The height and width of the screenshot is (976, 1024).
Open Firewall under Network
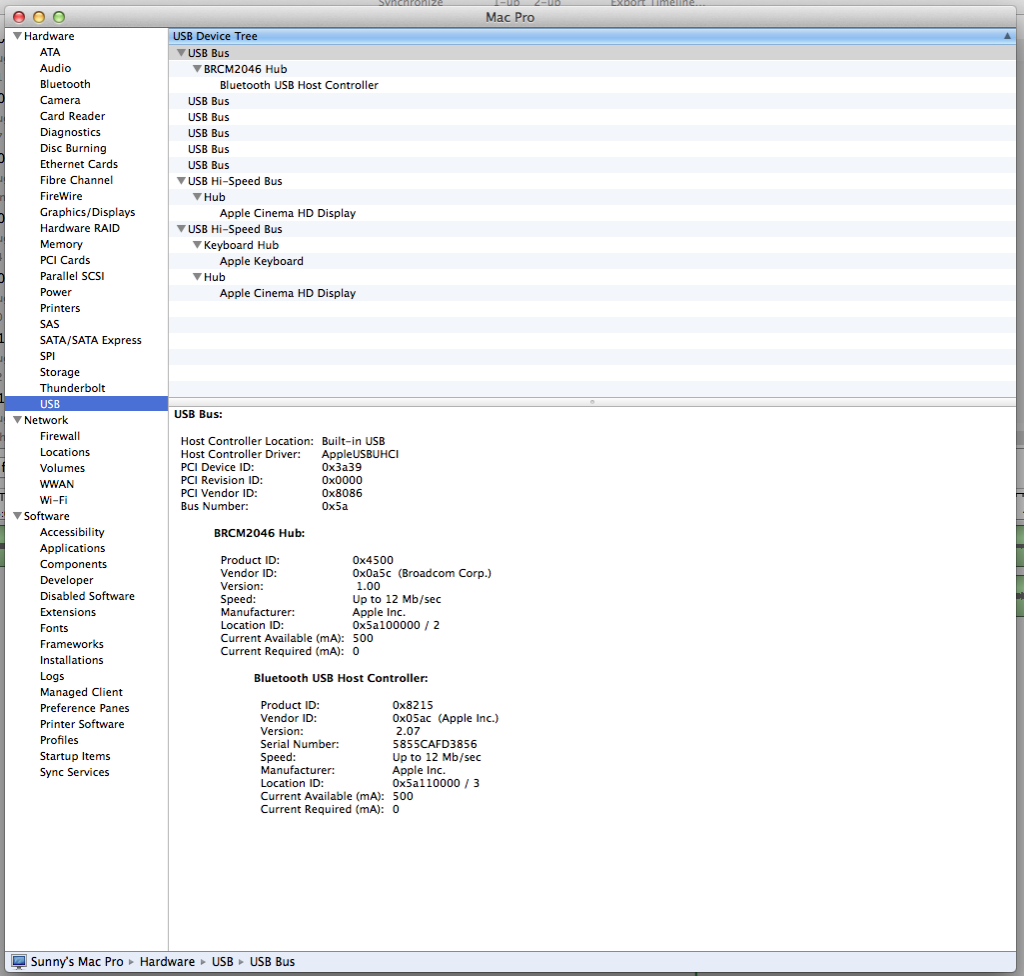(x=60, y=436)
